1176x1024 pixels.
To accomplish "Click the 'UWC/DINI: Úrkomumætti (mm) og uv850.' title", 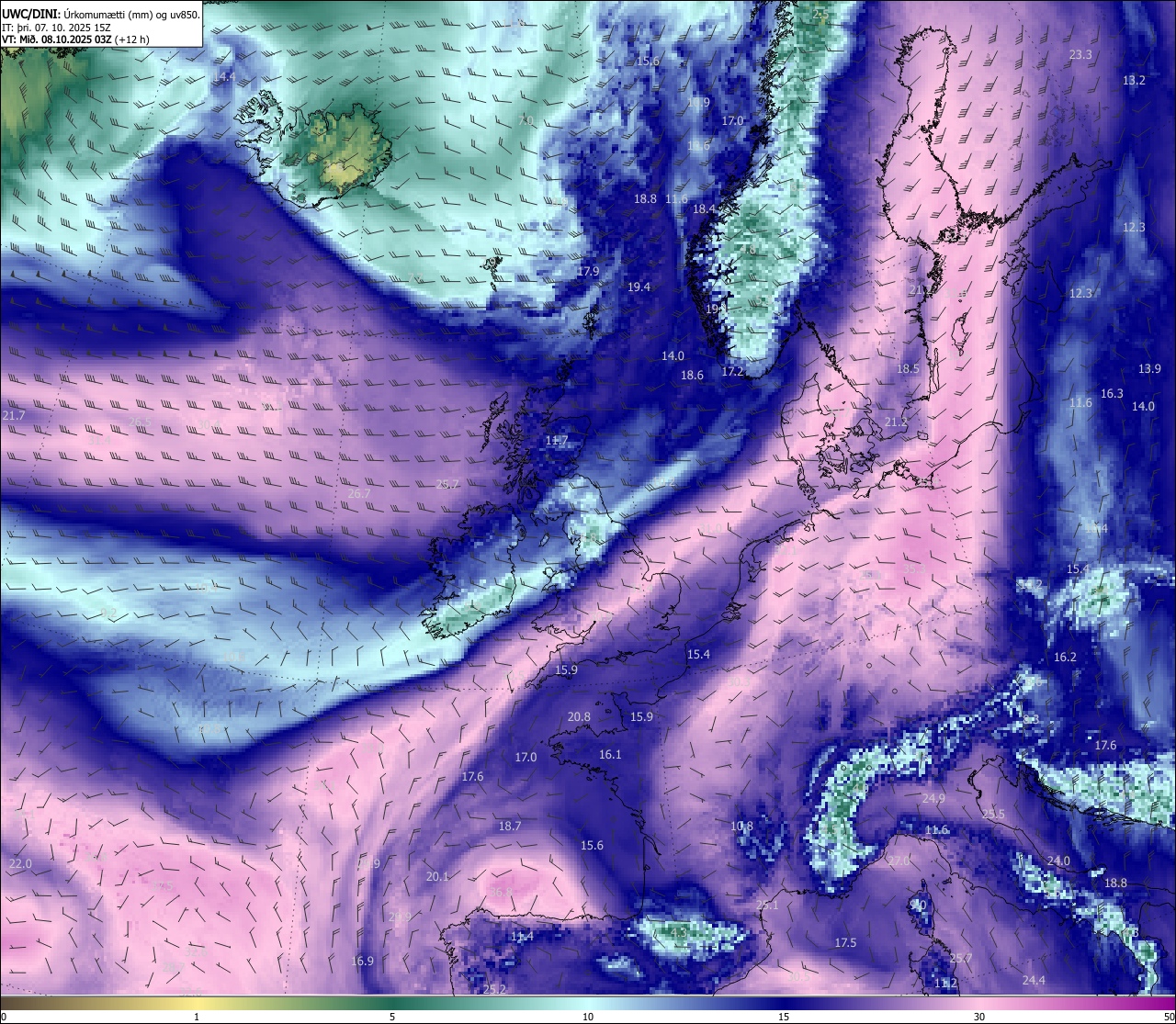I will coord(100,14).
